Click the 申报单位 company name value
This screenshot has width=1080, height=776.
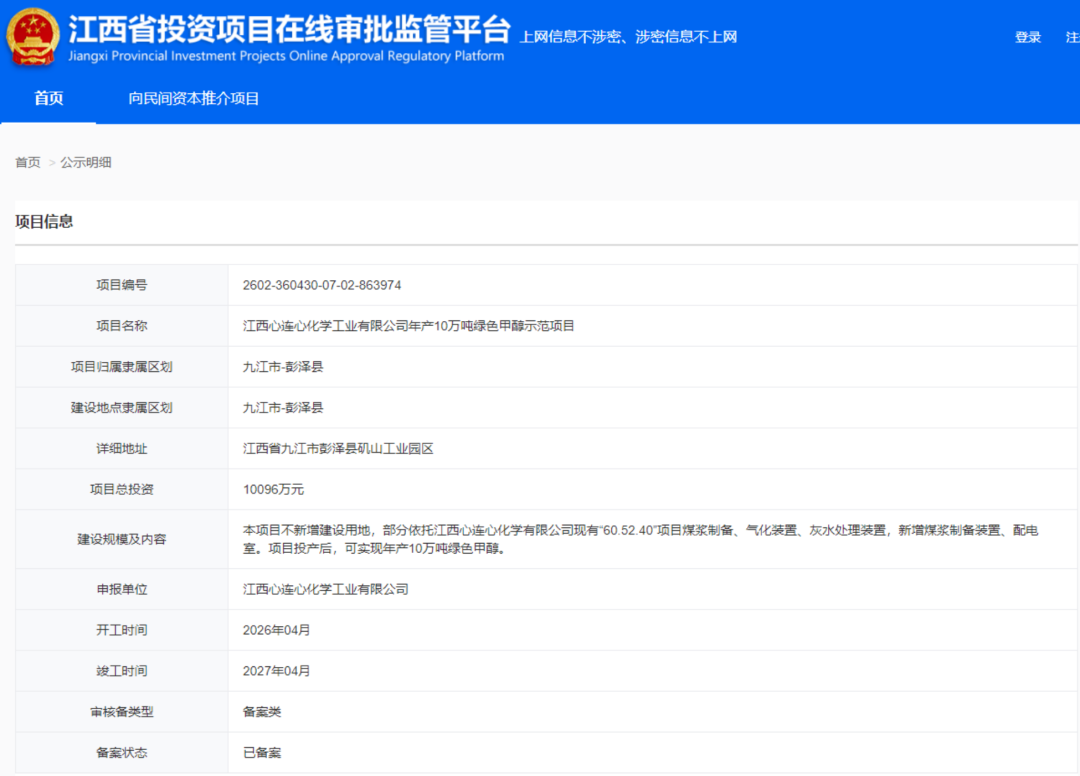click(325, 589)
